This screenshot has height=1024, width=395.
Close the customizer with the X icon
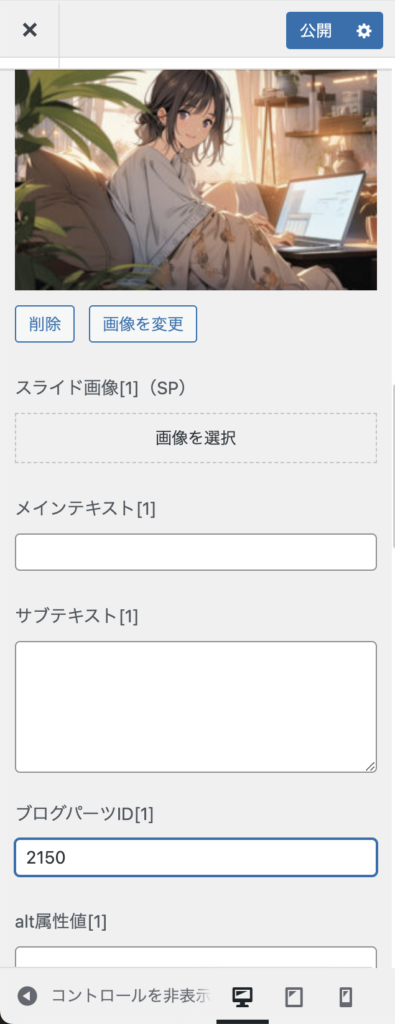[29, 30]
